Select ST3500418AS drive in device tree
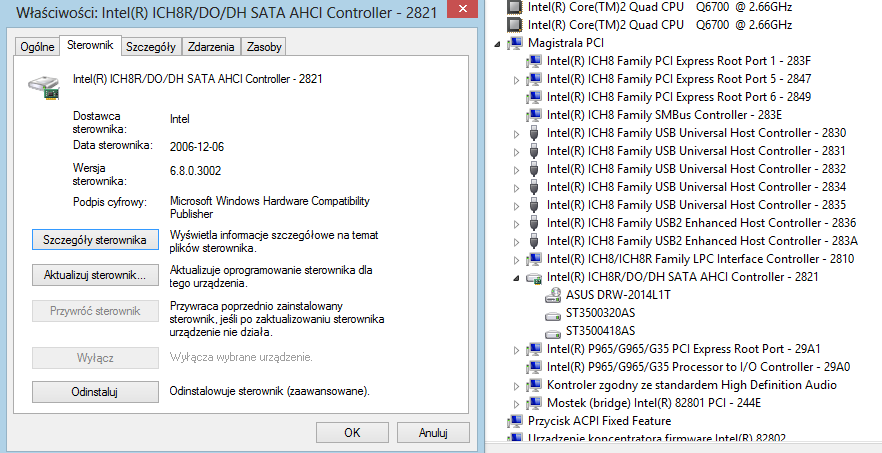This screenshot has height=453, width=882. point(600,330)
